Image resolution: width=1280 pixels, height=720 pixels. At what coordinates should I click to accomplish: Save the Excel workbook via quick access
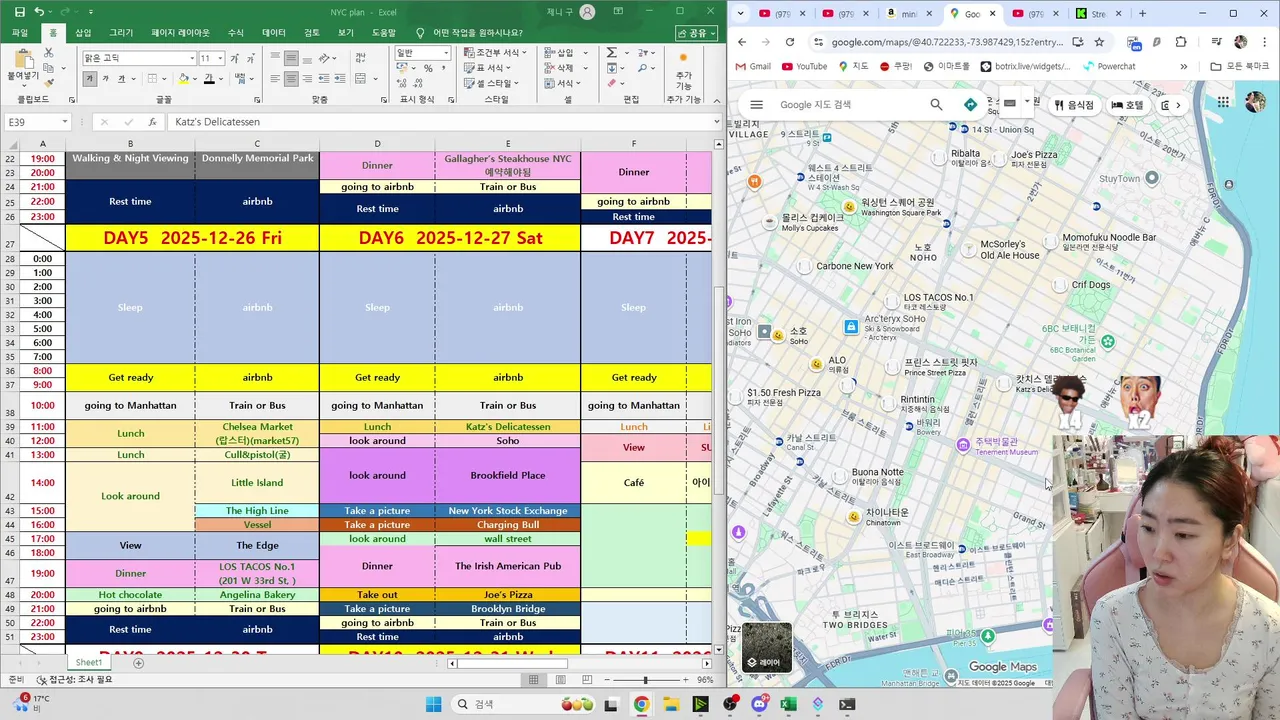click(19, 12)
